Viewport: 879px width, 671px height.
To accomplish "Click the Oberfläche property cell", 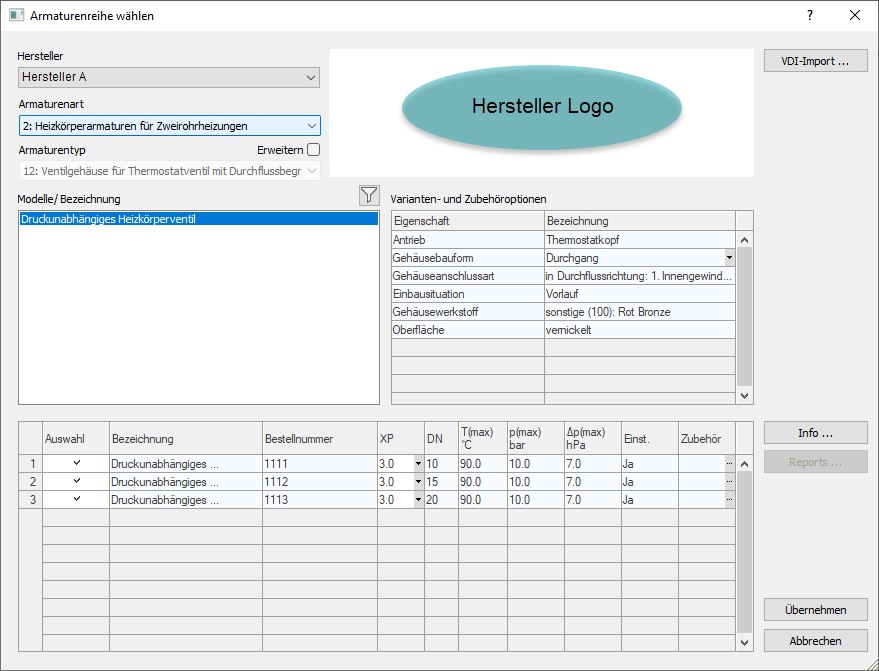I will (x=468, y=330).
